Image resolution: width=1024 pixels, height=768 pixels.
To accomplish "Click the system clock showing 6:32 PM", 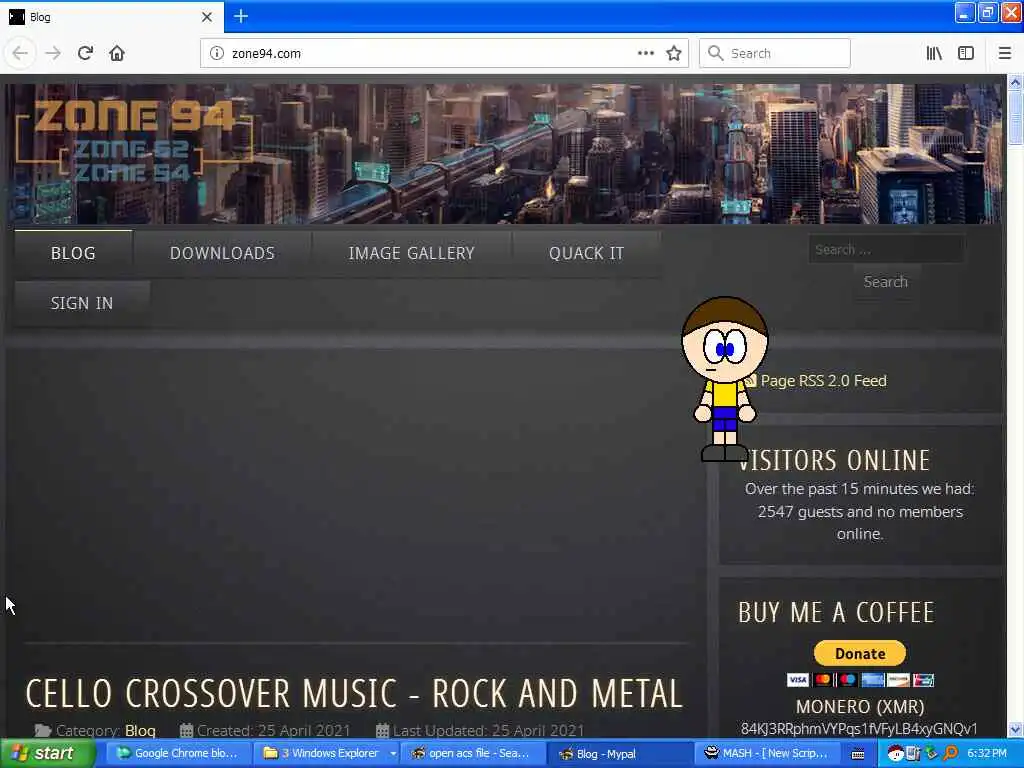I will tap(987, 754).
